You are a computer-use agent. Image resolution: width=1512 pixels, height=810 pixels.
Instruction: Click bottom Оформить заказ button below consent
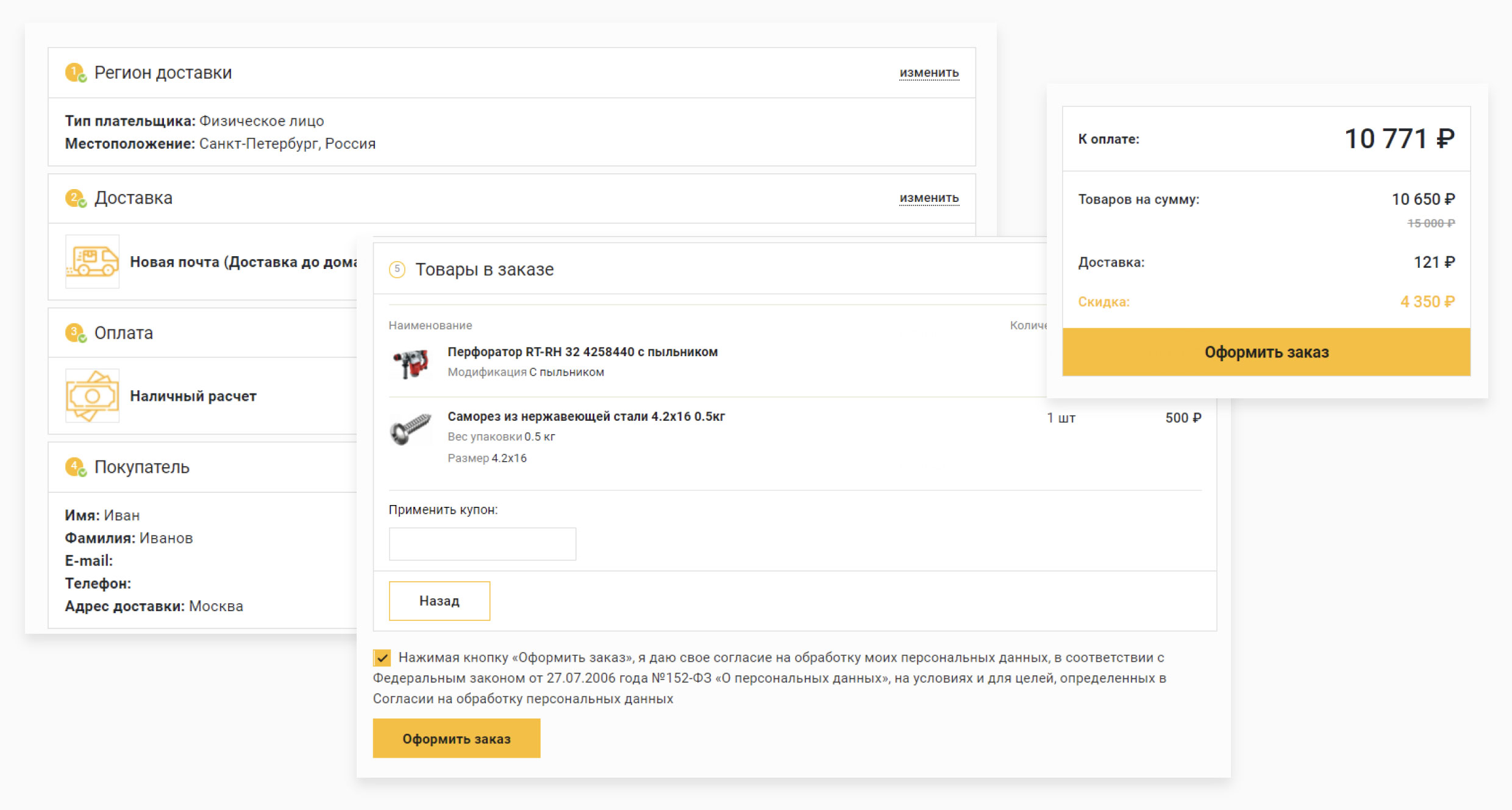456,739
